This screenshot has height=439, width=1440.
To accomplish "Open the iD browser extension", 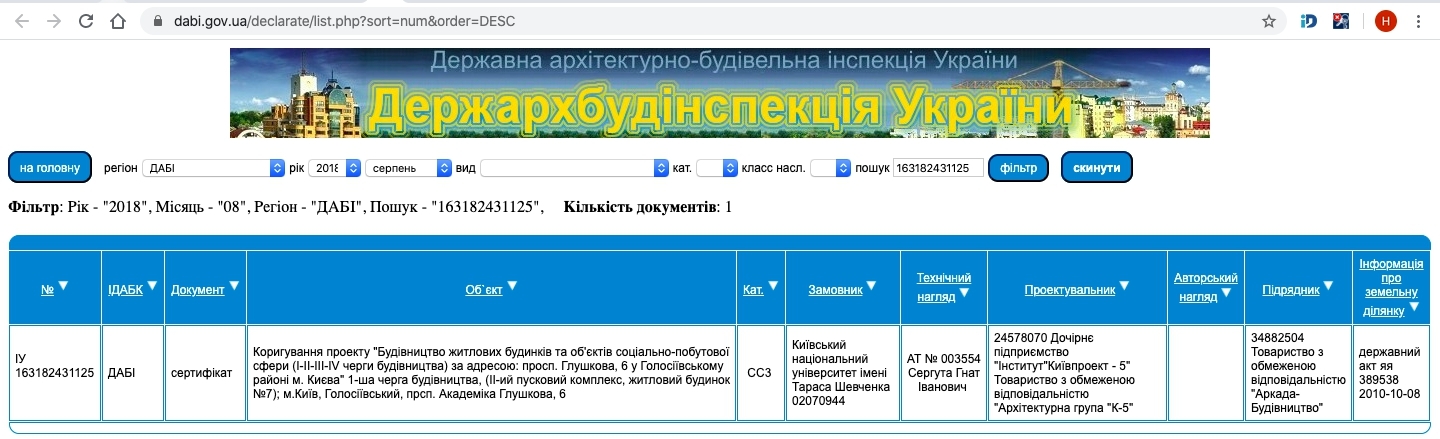I will point(1309,20).
